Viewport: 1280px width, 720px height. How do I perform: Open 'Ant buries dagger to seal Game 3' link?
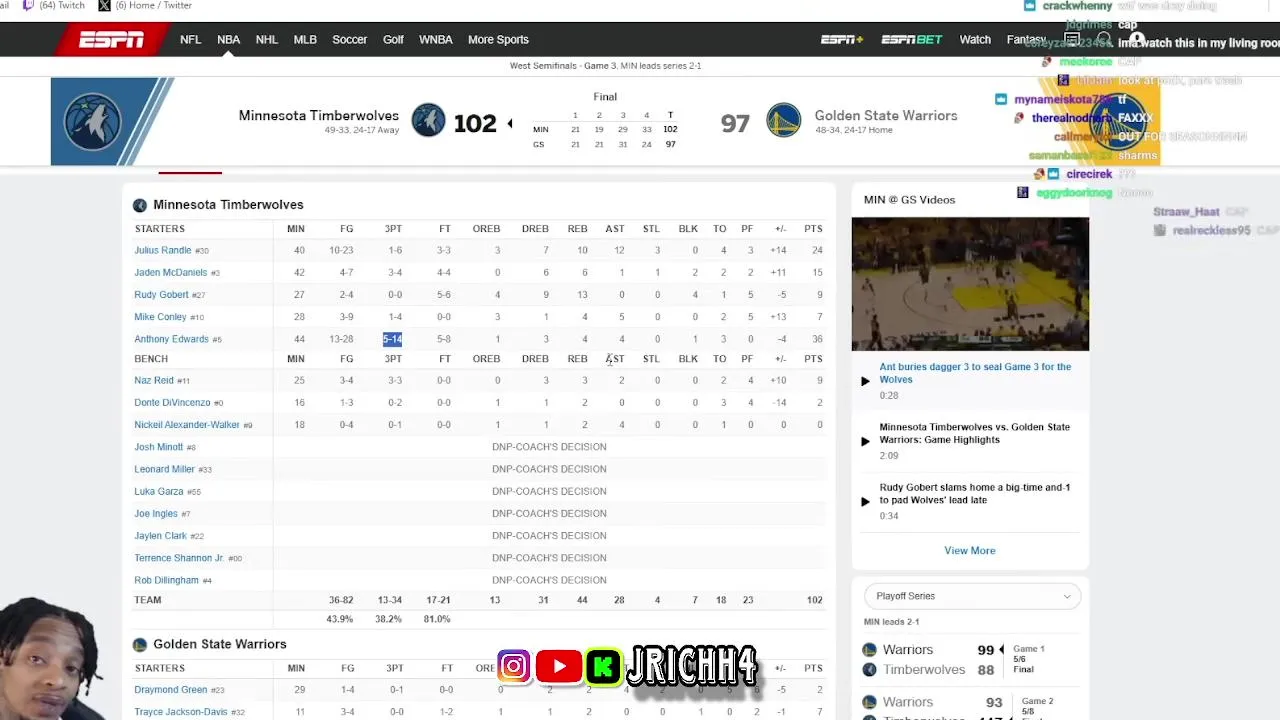[975, 373]
